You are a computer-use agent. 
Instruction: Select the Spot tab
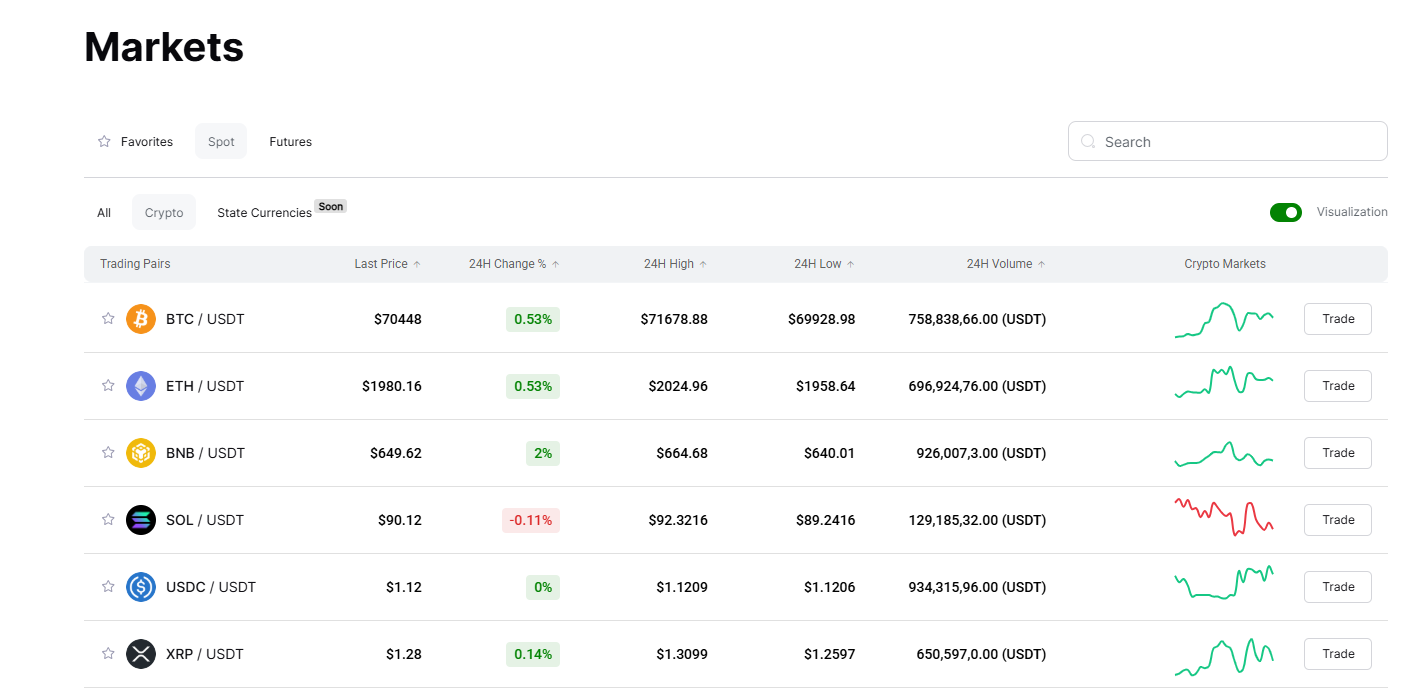pyautogui.click(x=221, y=142)
